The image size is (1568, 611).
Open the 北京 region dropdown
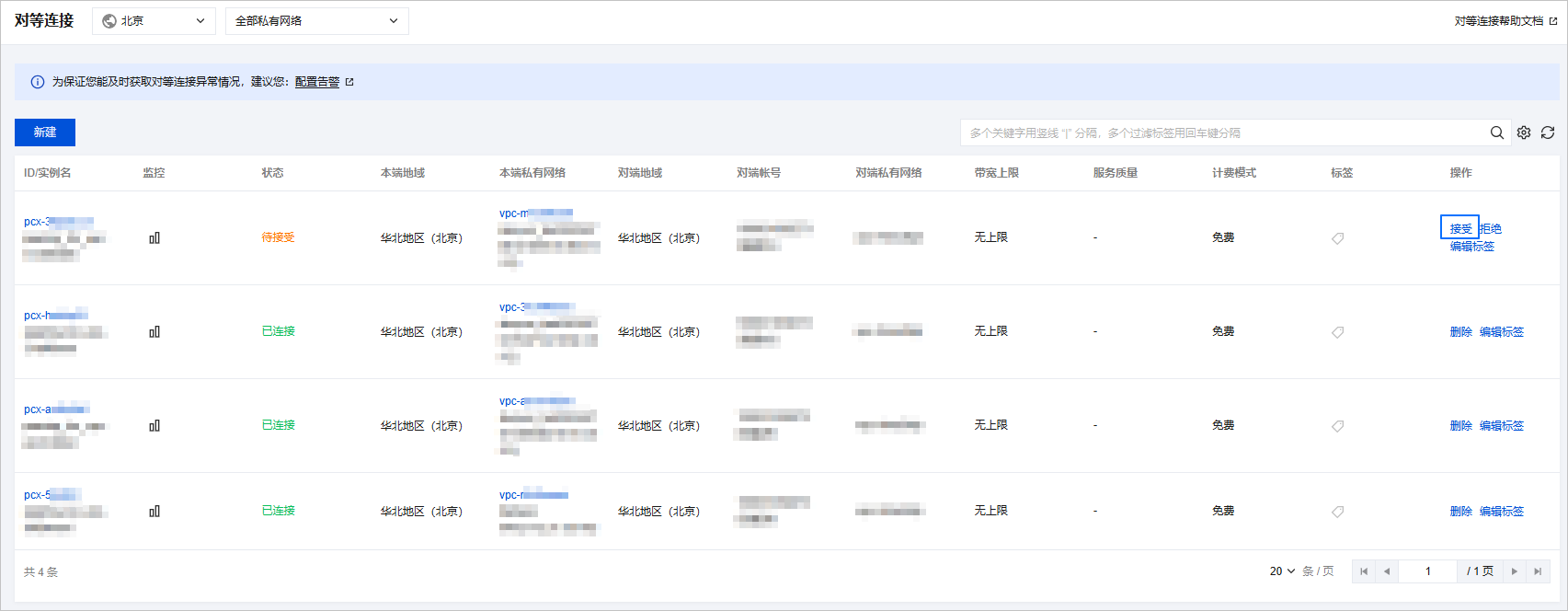(154, 21)
